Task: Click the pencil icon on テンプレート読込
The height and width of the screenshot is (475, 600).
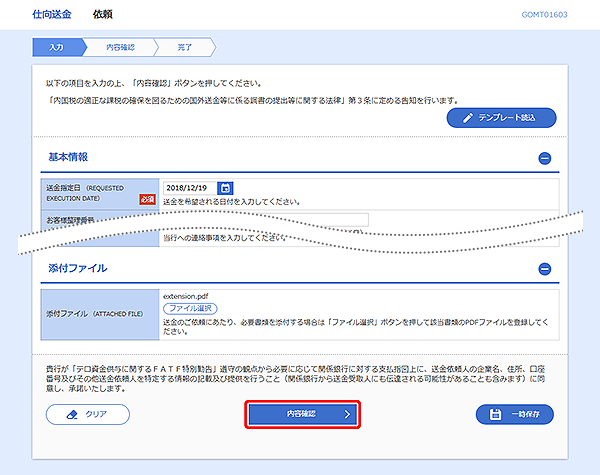Action: pos(468,118)
